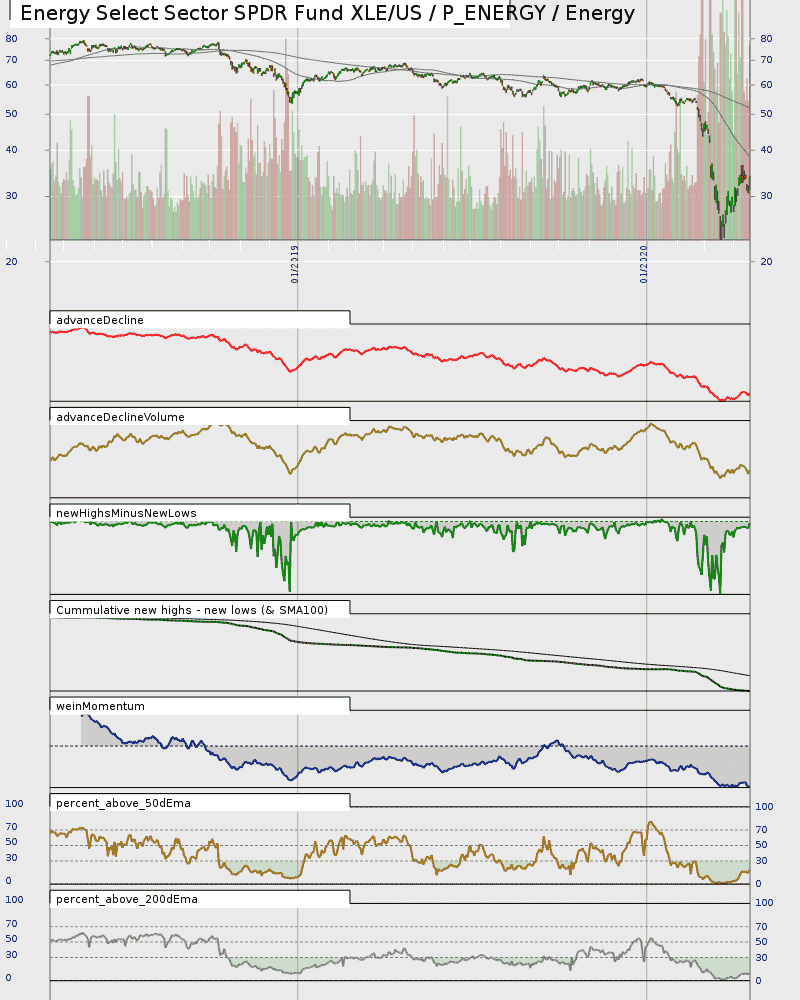The width and height of the screenshot is (800, 1000).
Task: Click the right price axis value 40
Action: [x=766, y=150]
